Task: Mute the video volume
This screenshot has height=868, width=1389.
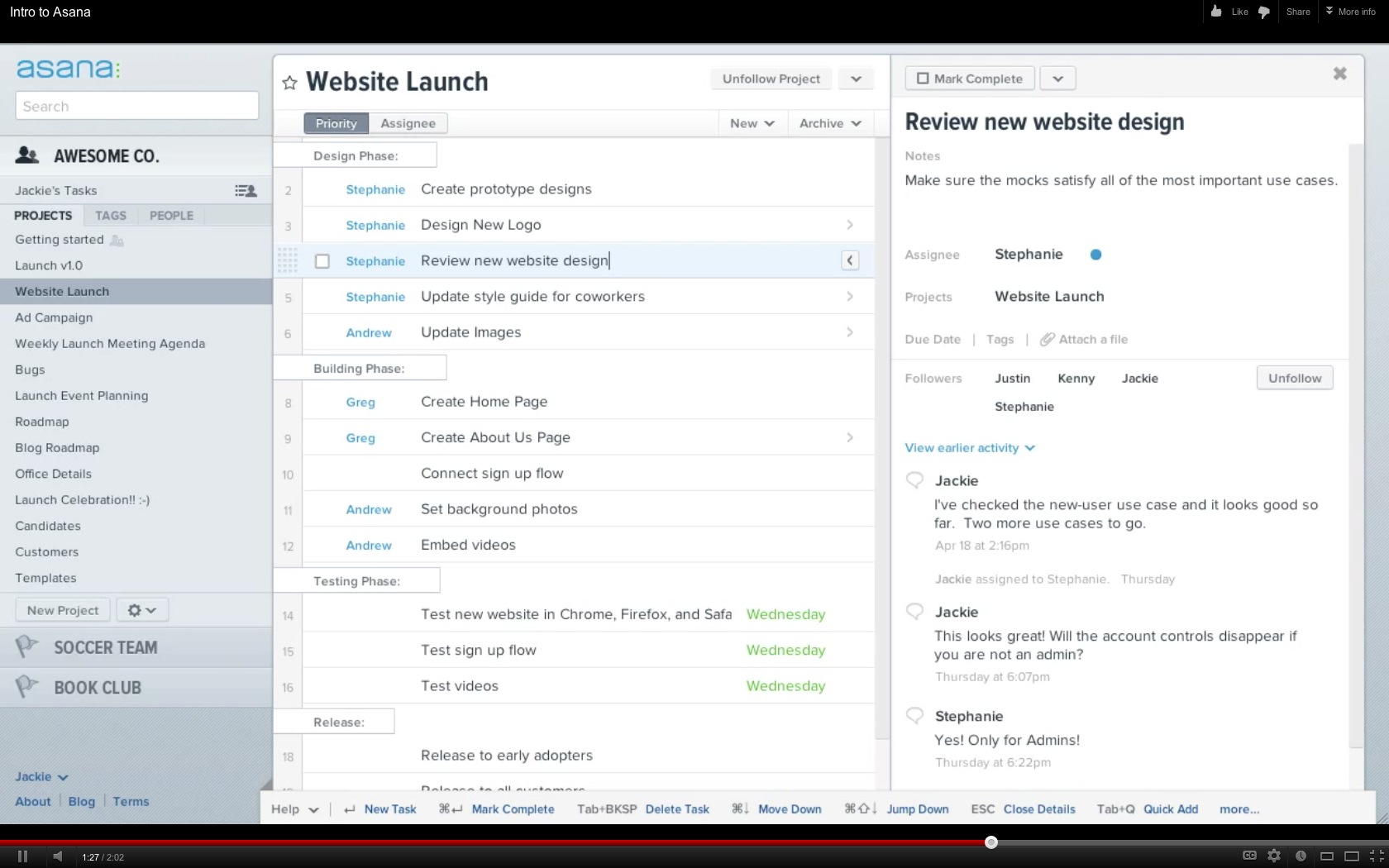Action: click(57, 856)
